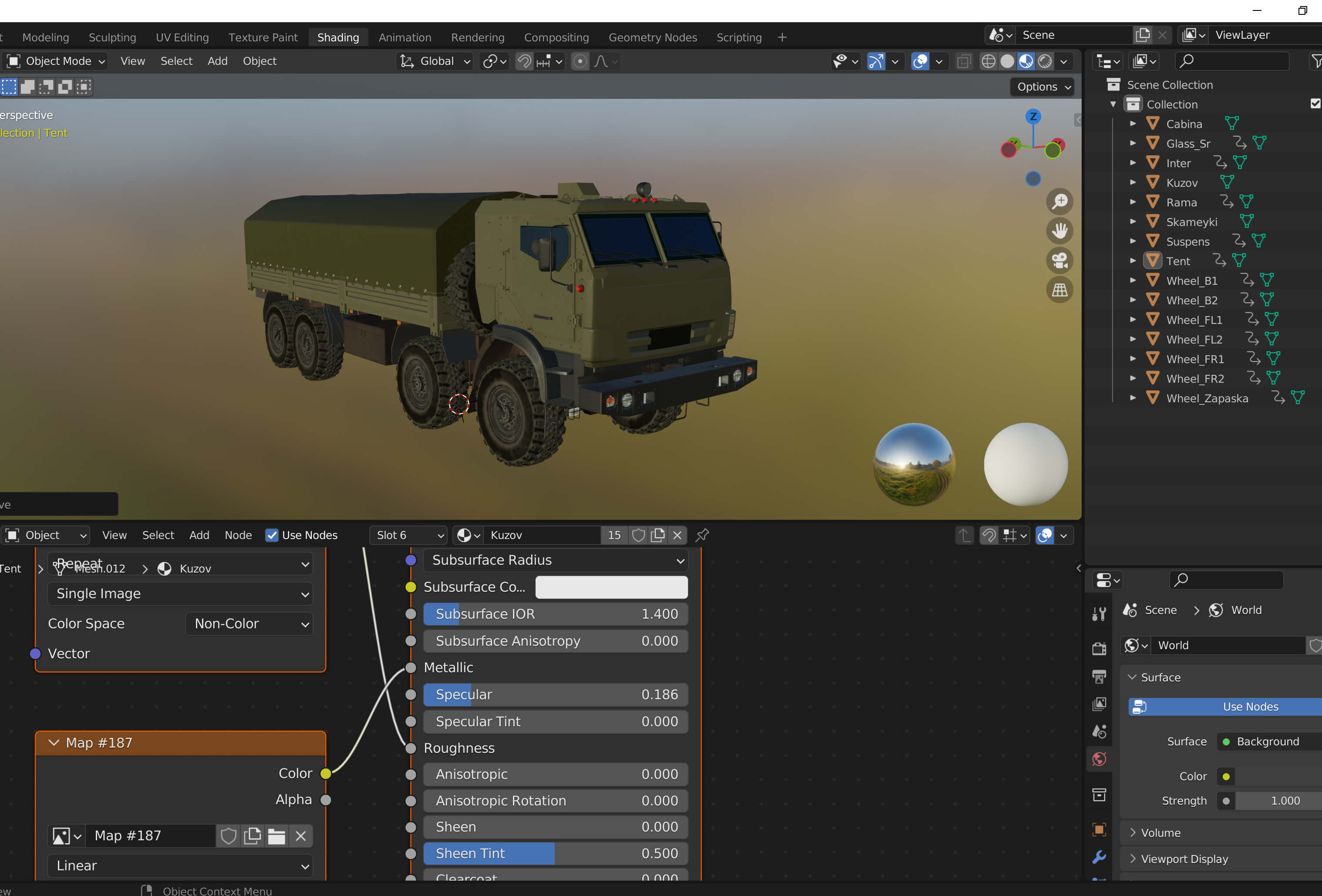Open Subsurface Radius dropdown

[555, 560]
